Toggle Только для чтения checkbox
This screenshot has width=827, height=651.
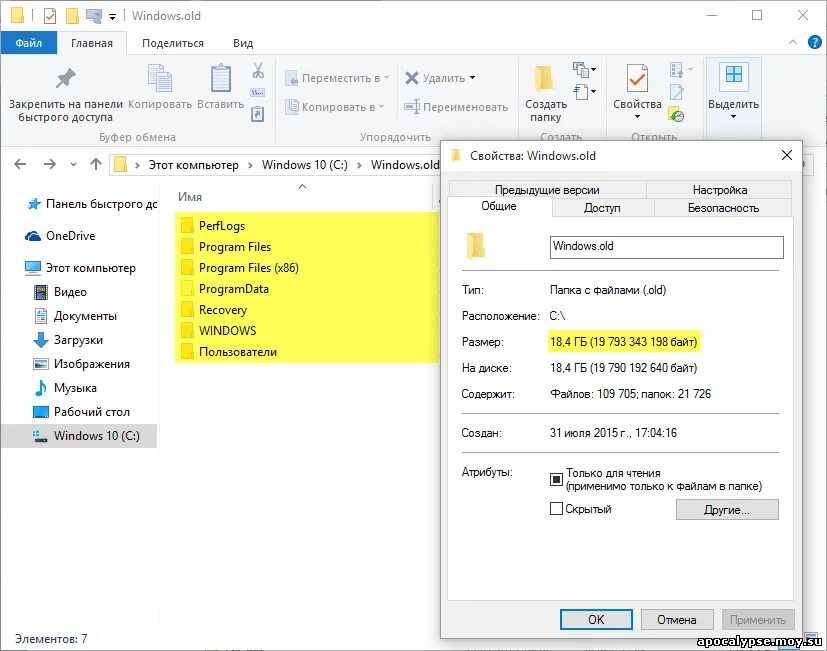(x=556, y=479)
